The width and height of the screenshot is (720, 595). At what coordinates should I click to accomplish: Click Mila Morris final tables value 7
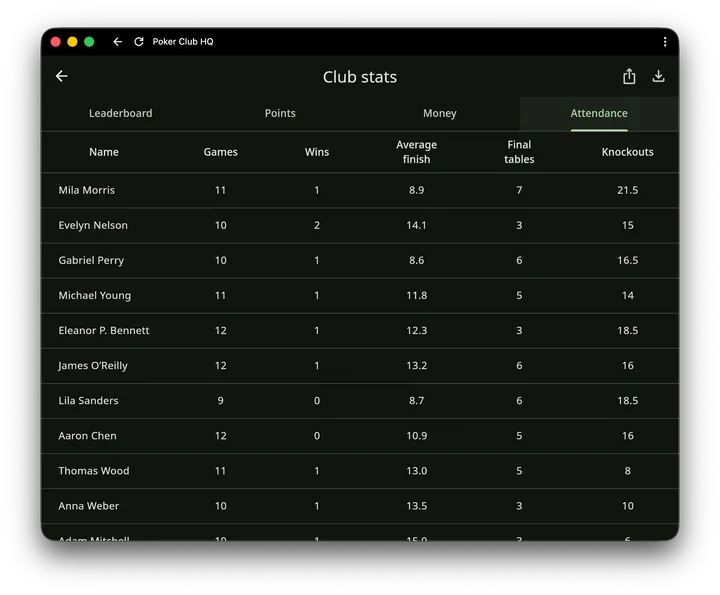click(x=519, y=190)
